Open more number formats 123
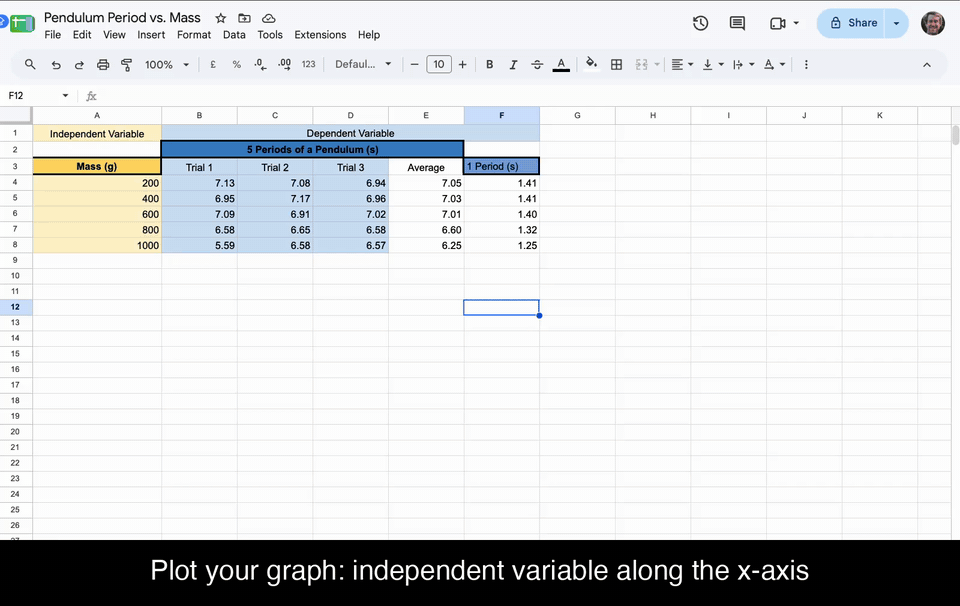Image resolution: width=960 pixels, height=606 pixels. pos(309,64)
